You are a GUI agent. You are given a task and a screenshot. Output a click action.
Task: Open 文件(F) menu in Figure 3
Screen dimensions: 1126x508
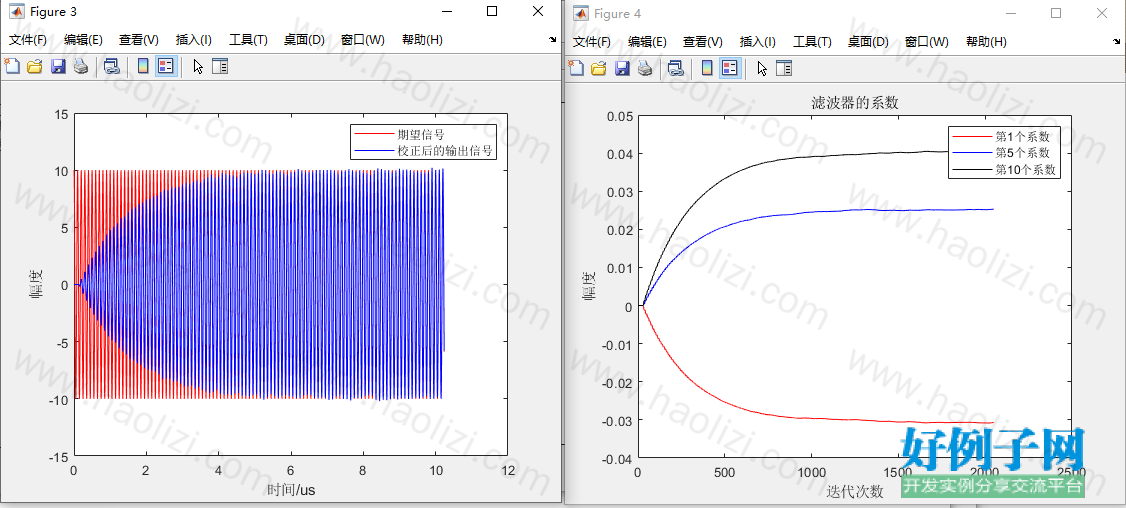tap(28, 40)
